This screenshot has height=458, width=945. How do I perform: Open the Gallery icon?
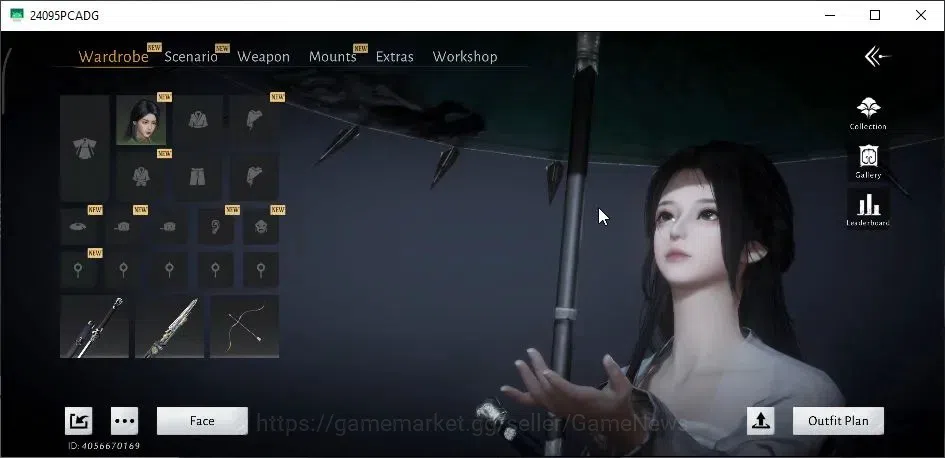tap(868, 162)
